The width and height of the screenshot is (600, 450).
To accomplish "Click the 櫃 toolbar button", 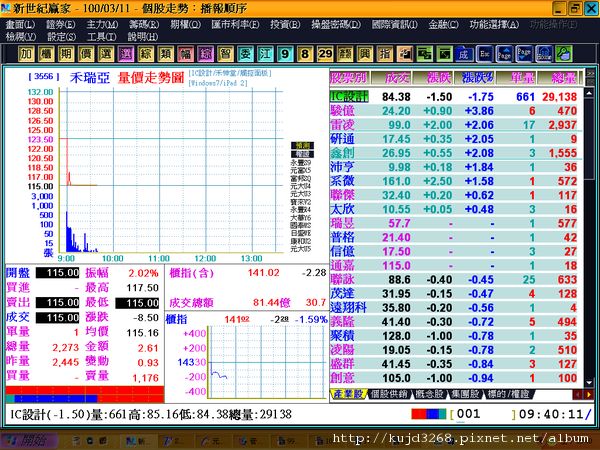I will pyautogui.click(x=46, y=54).
